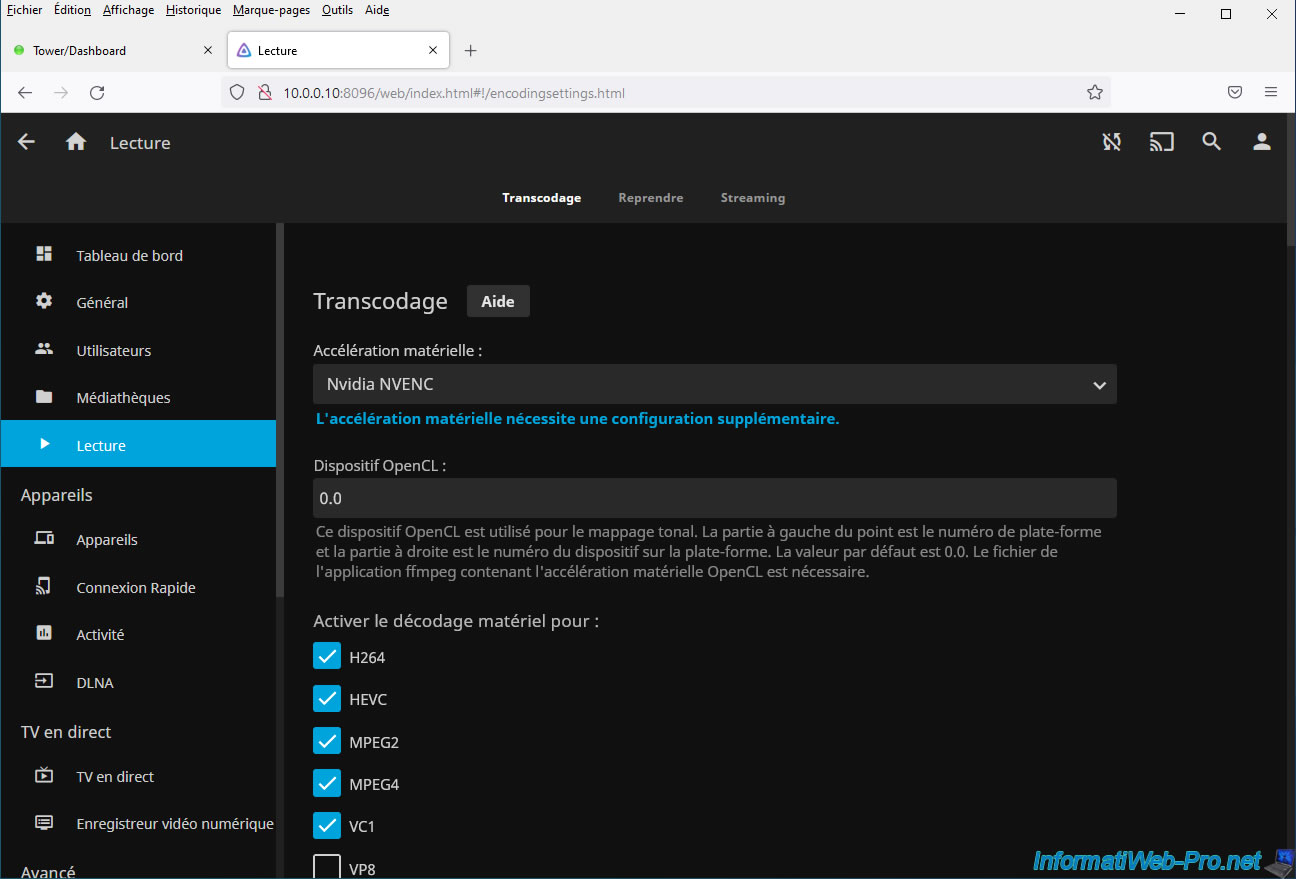Screen dimensions: 1296x879
Task: Click the cast to device icon
Action: [1161, 142]
